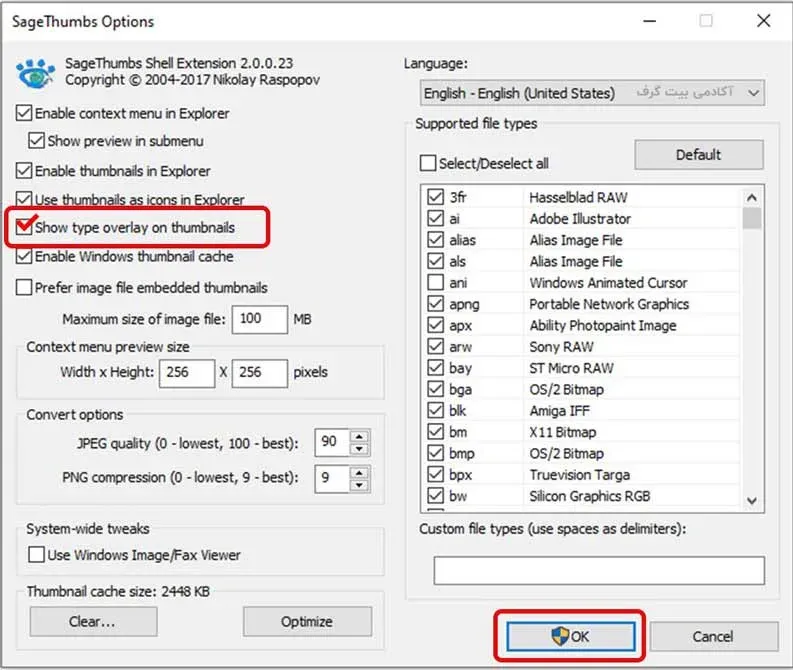Uncheck the ai Adobe Illustrator file type
The width and height of the screenshot is (793, 670).
(435, 218)
